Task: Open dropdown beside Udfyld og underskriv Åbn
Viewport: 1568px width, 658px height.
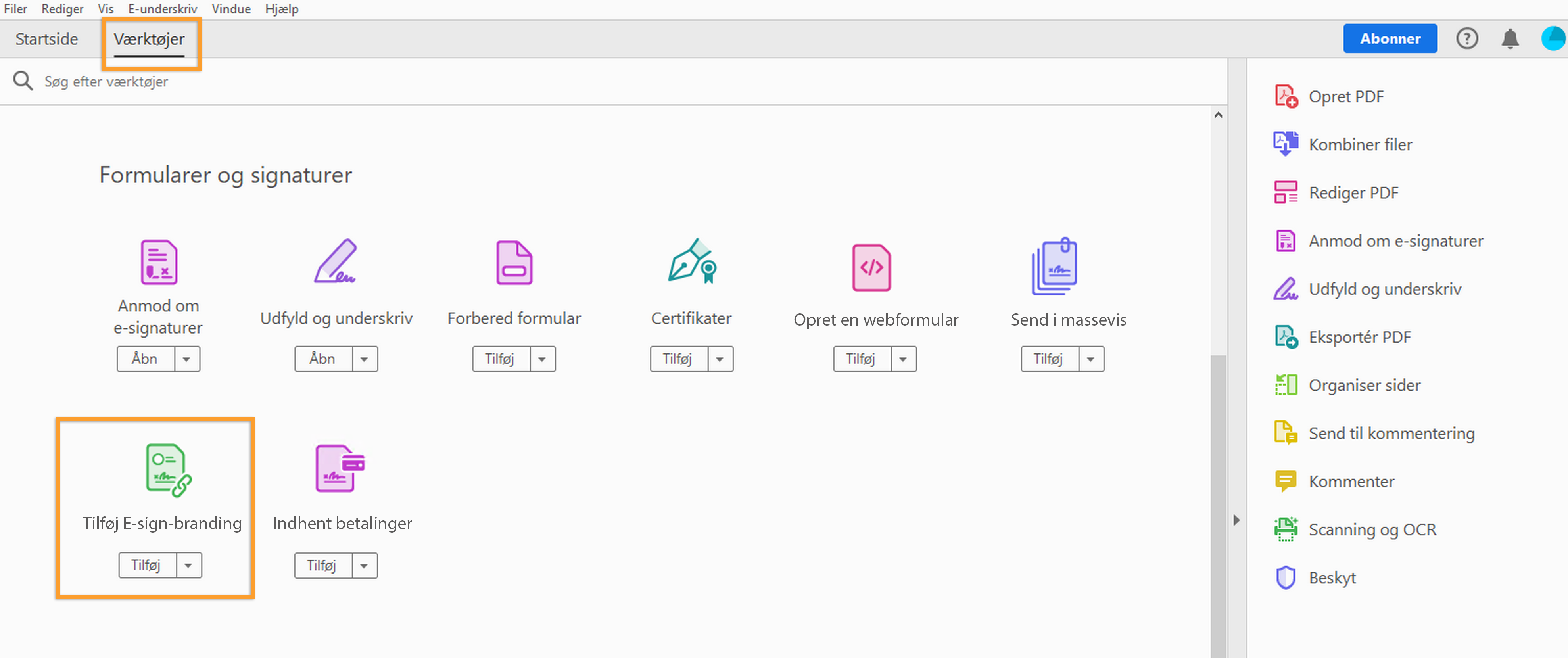Action: 364,359
